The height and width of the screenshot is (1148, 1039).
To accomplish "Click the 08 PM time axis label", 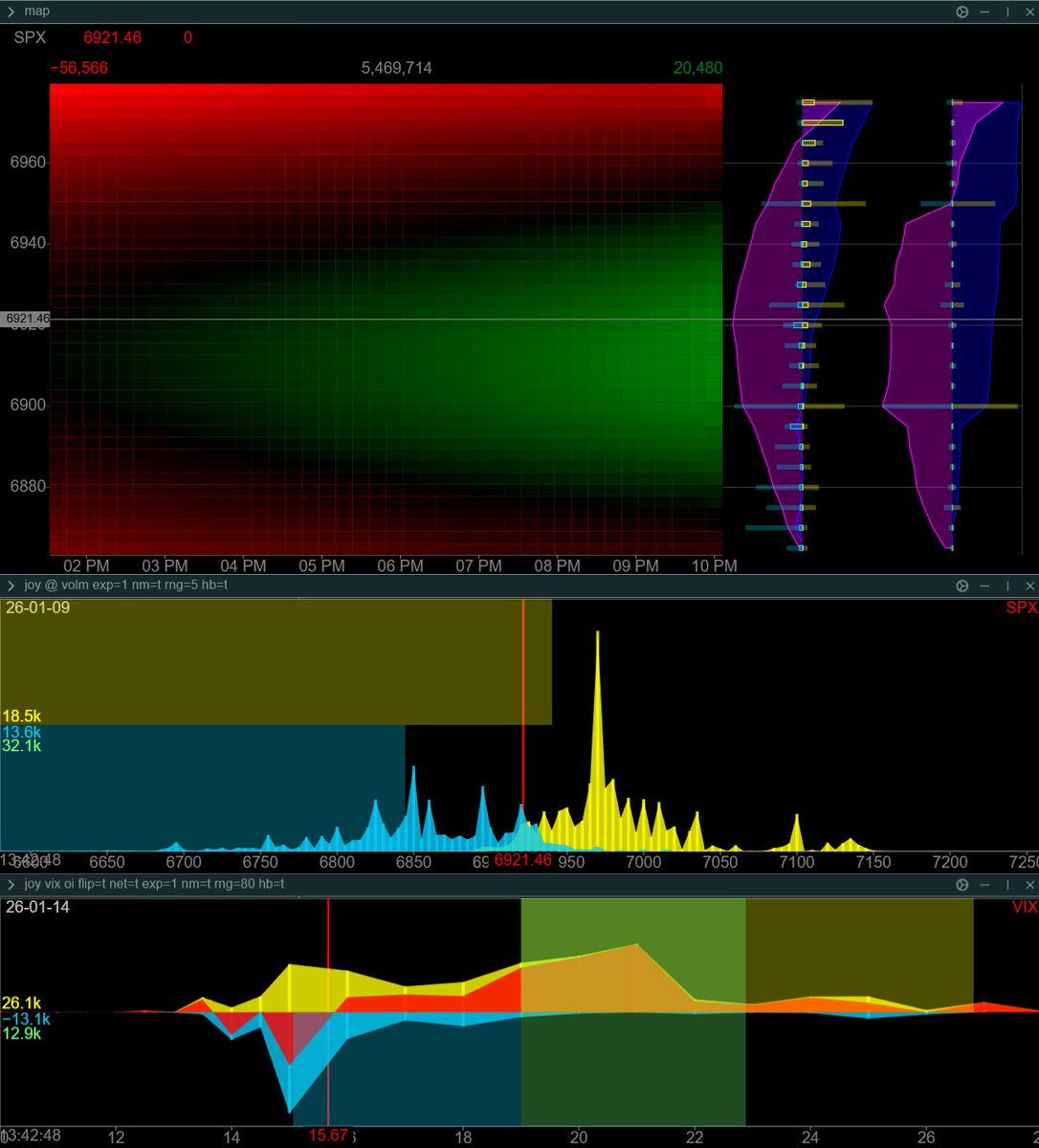I will [x=557, y=566].
